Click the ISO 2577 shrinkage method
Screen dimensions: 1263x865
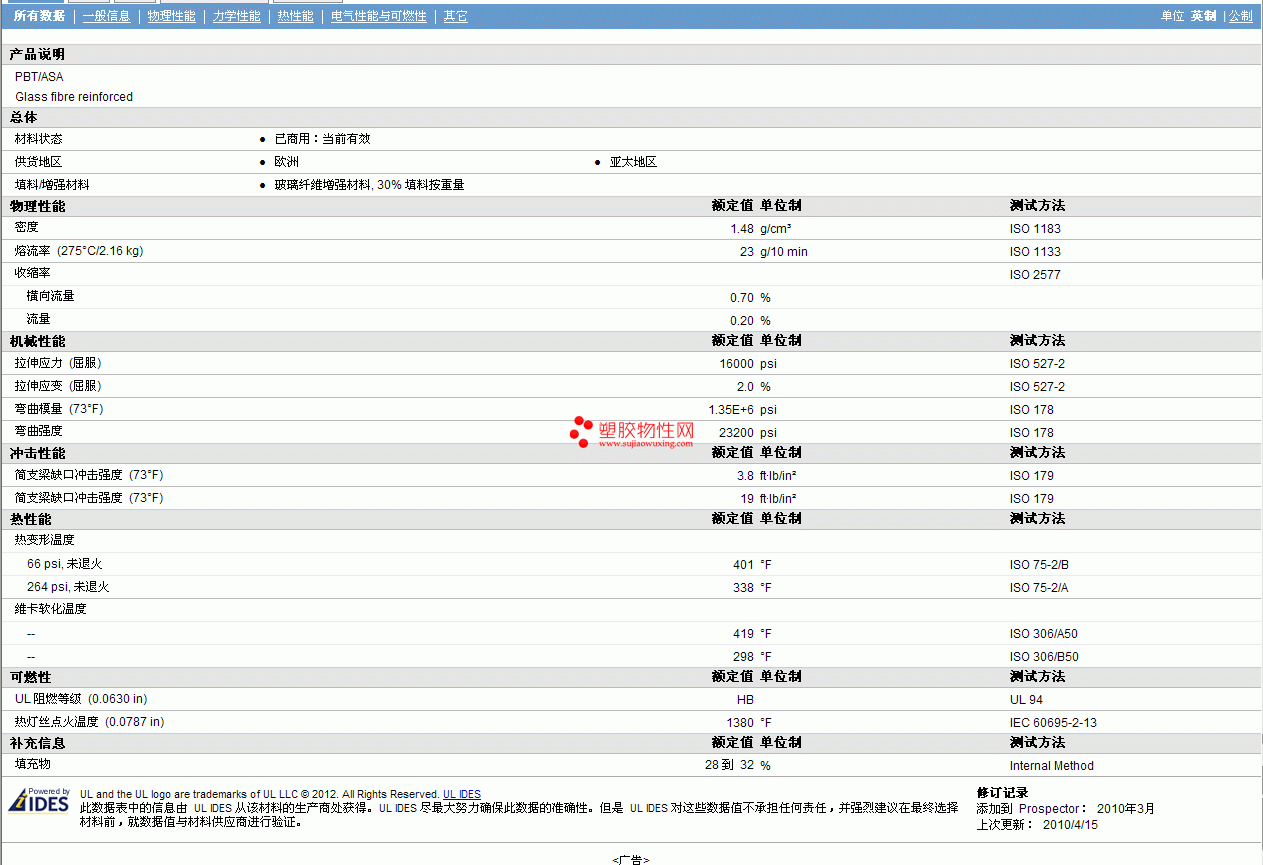pyautogui.click(x=1035, y=274)
